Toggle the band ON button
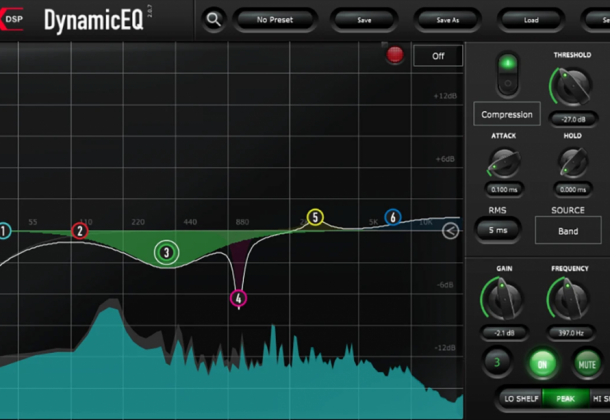 (542, 364)
